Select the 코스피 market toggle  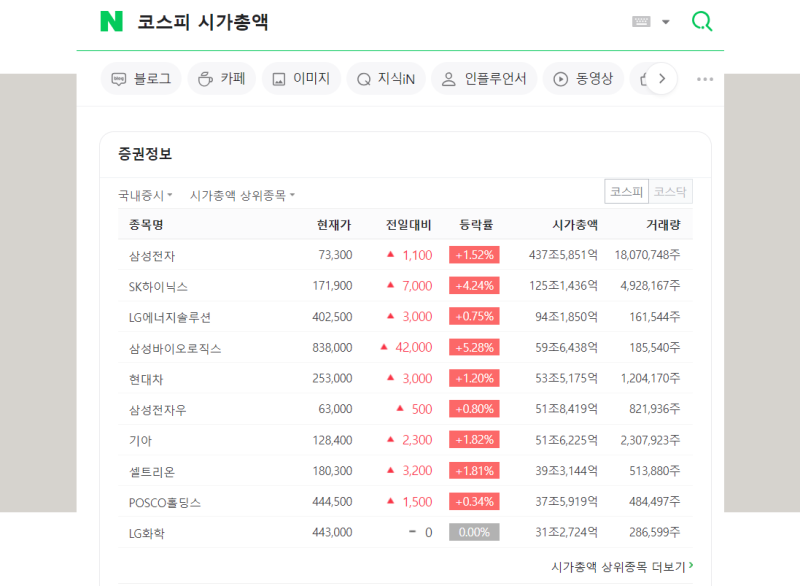(x=627, y=192)
